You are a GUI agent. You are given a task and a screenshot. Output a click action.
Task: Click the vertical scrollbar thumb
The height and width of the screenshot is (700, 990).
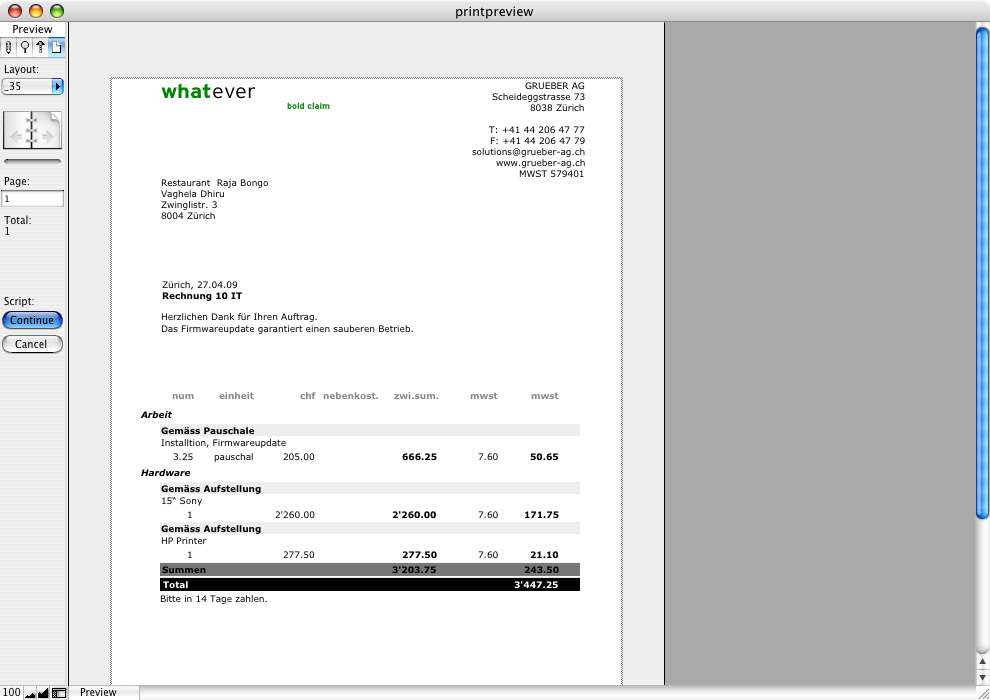(x=982, y=270)
